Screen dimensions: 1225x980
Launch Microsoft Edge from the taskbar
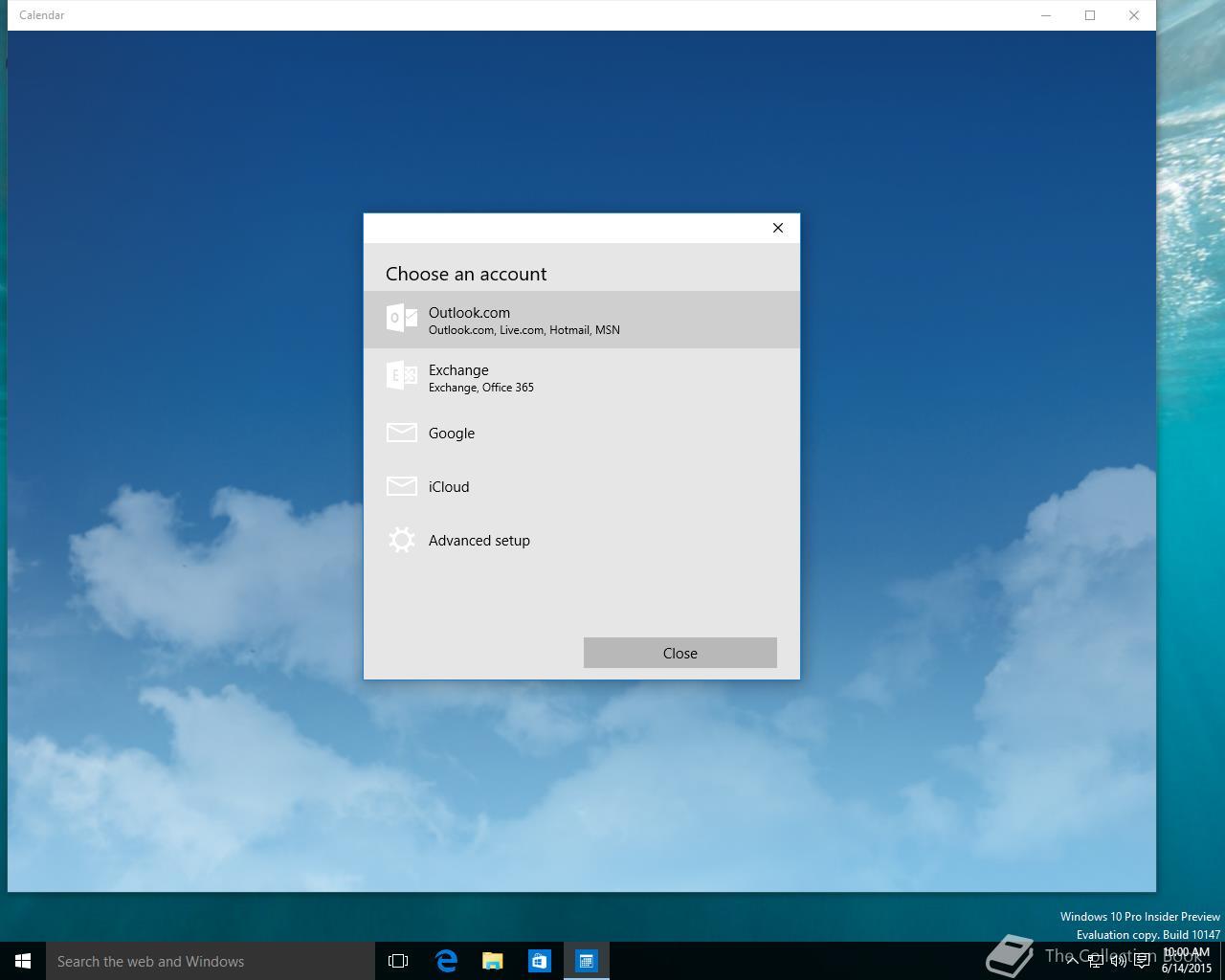(446, 961)
